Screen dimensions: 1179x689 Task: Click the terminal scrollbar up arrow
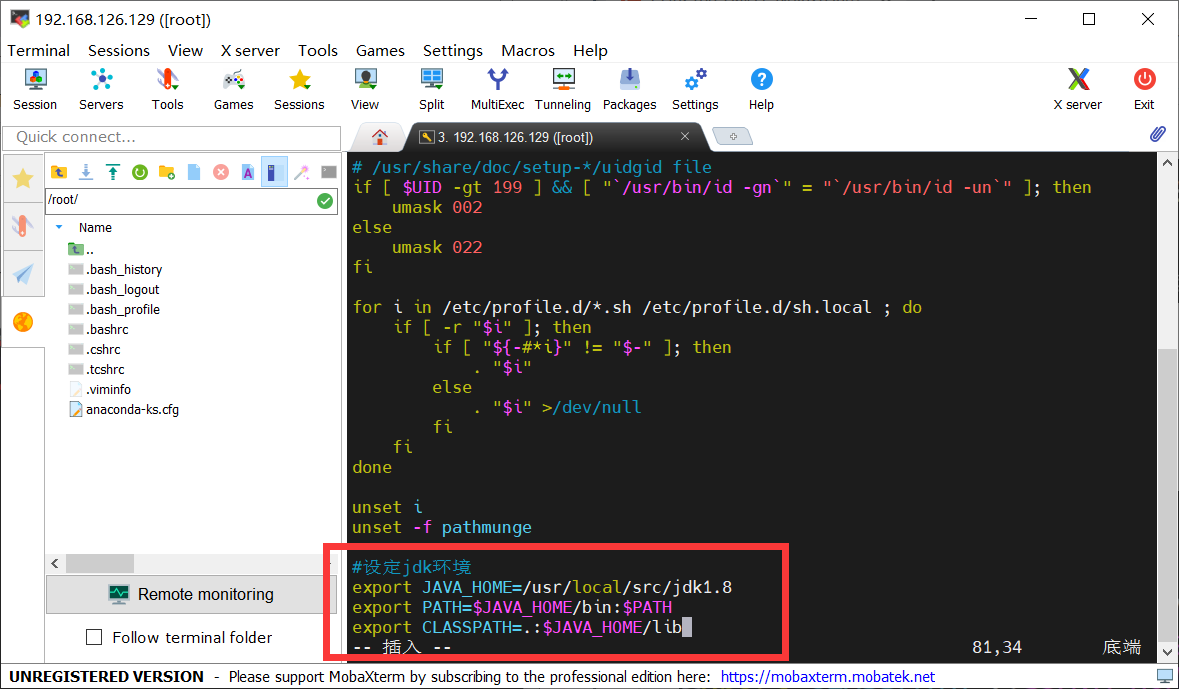(1167, 162)
